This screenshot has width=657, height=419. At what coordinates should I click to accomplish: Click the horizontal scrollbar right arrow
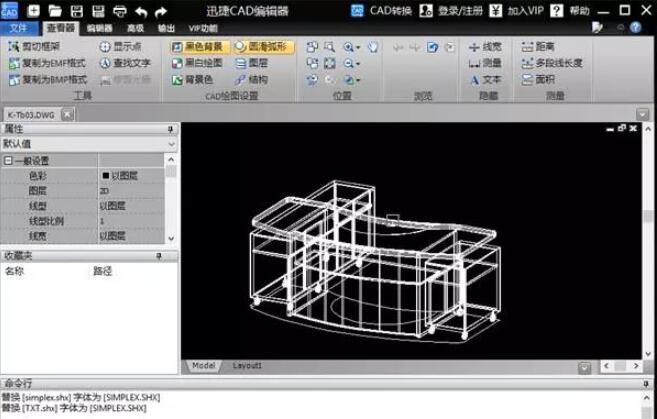(x=636, y=366)
